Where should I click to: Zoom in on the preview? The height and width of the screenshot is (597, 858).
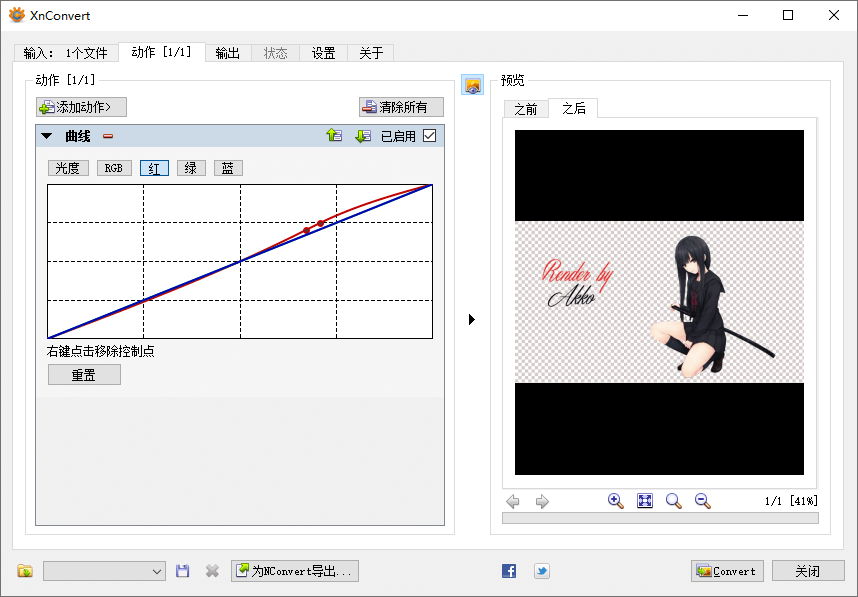pos(616,501)
